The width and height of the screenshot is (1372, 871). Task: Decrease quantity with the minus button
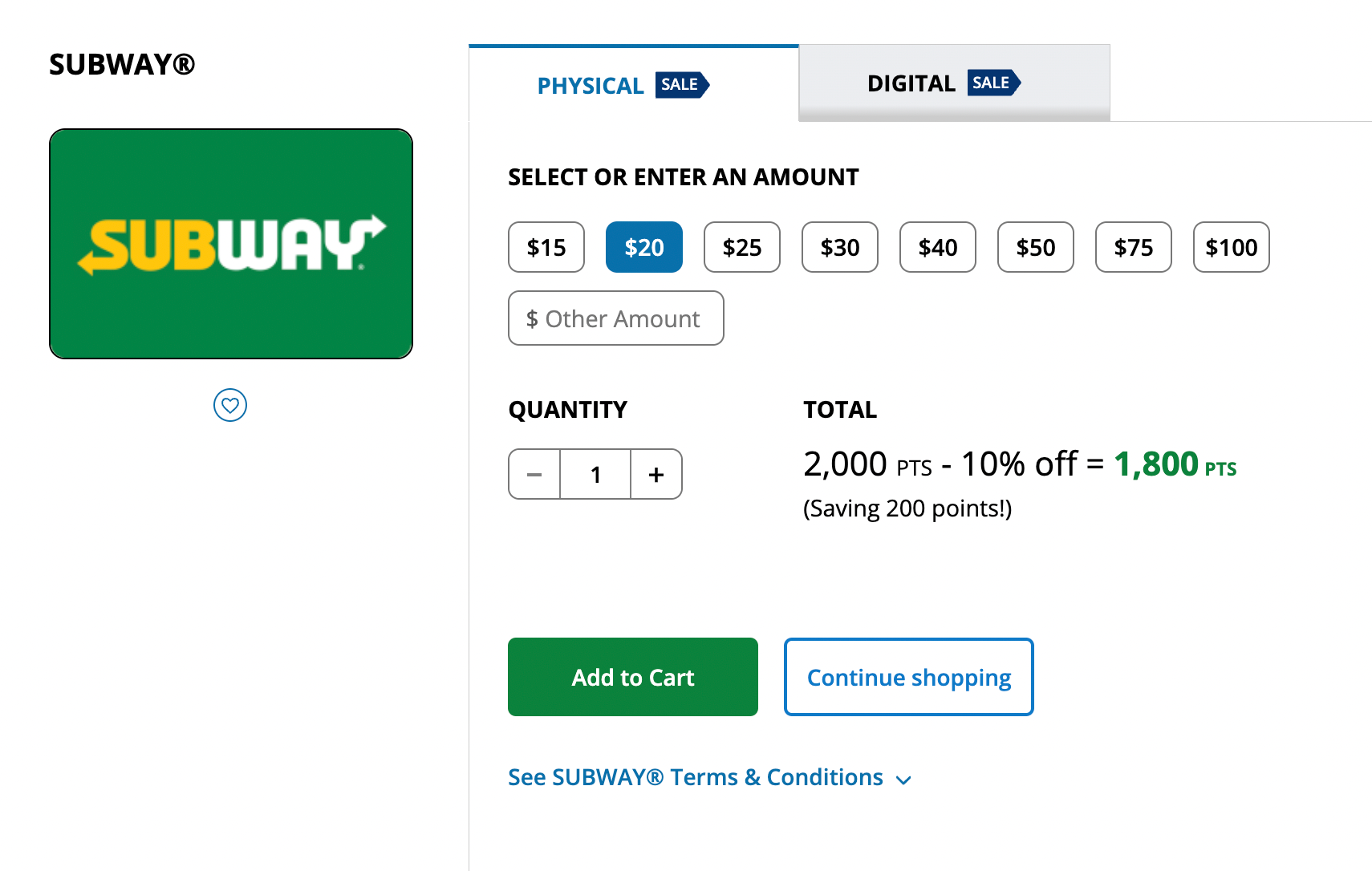(x=534, y=475)
